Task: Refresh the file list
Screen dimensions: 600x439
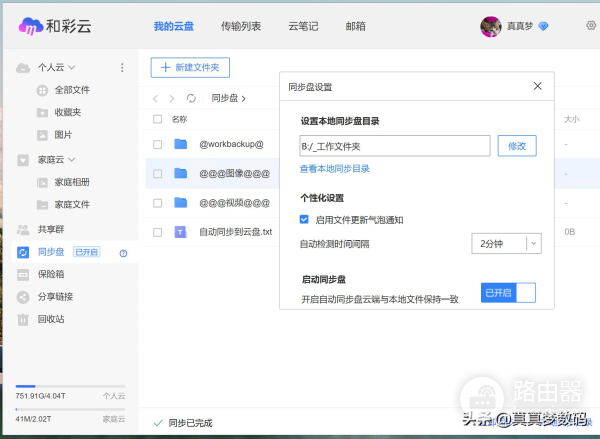Action: point(191,98)
